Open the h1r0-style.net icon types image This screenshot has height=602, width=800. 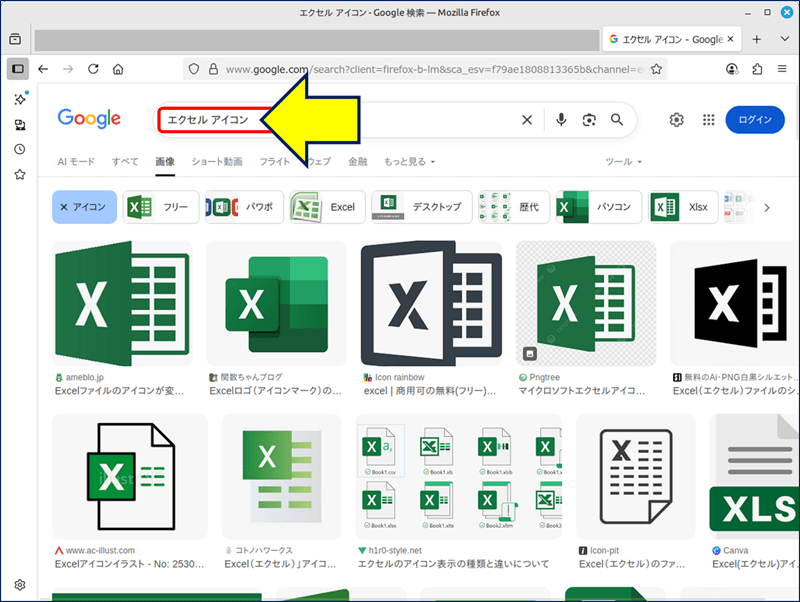coord(459,476)
